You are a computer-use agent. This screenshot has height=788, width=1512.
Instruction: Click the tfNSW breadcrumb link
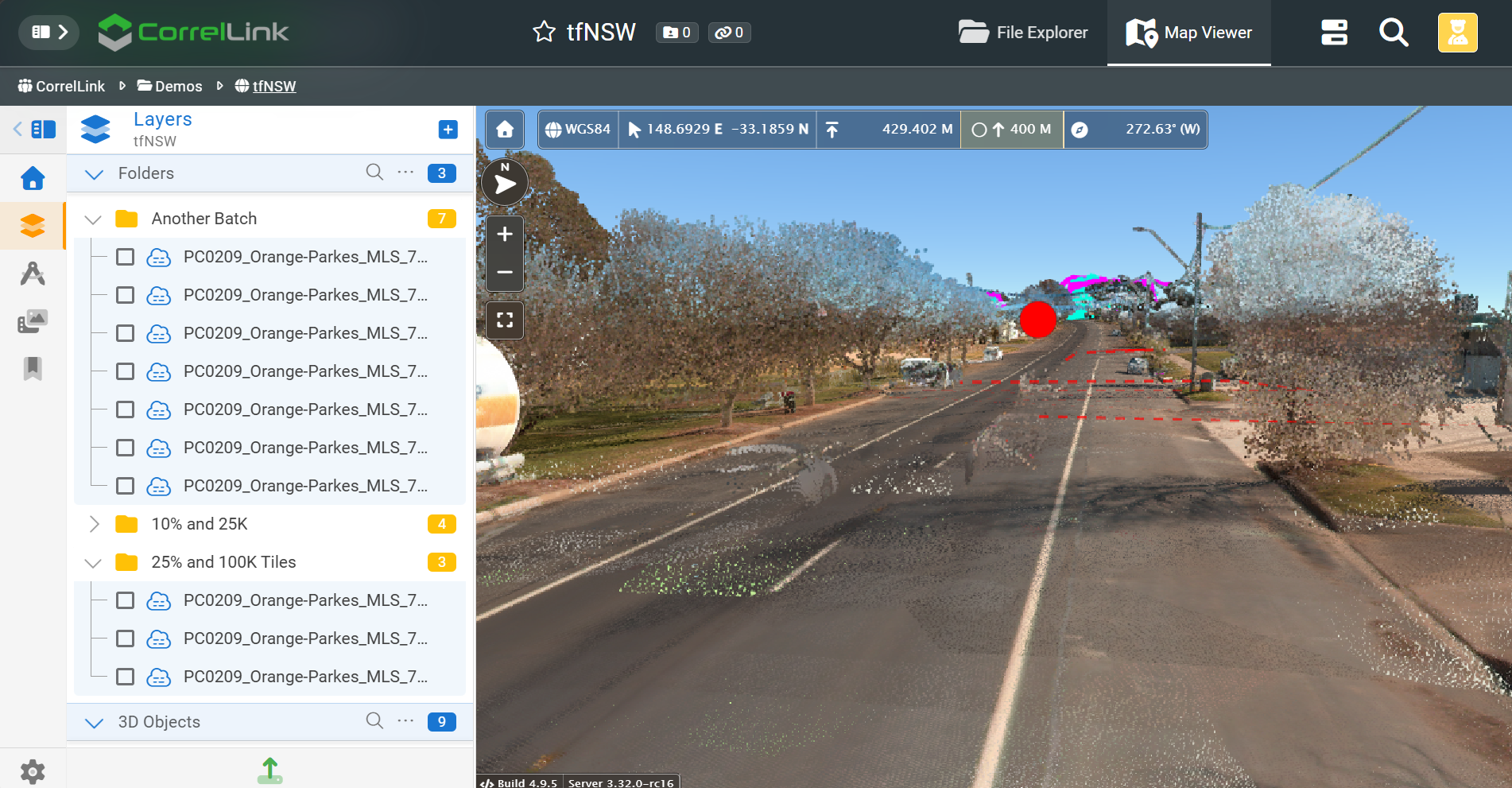266,86
